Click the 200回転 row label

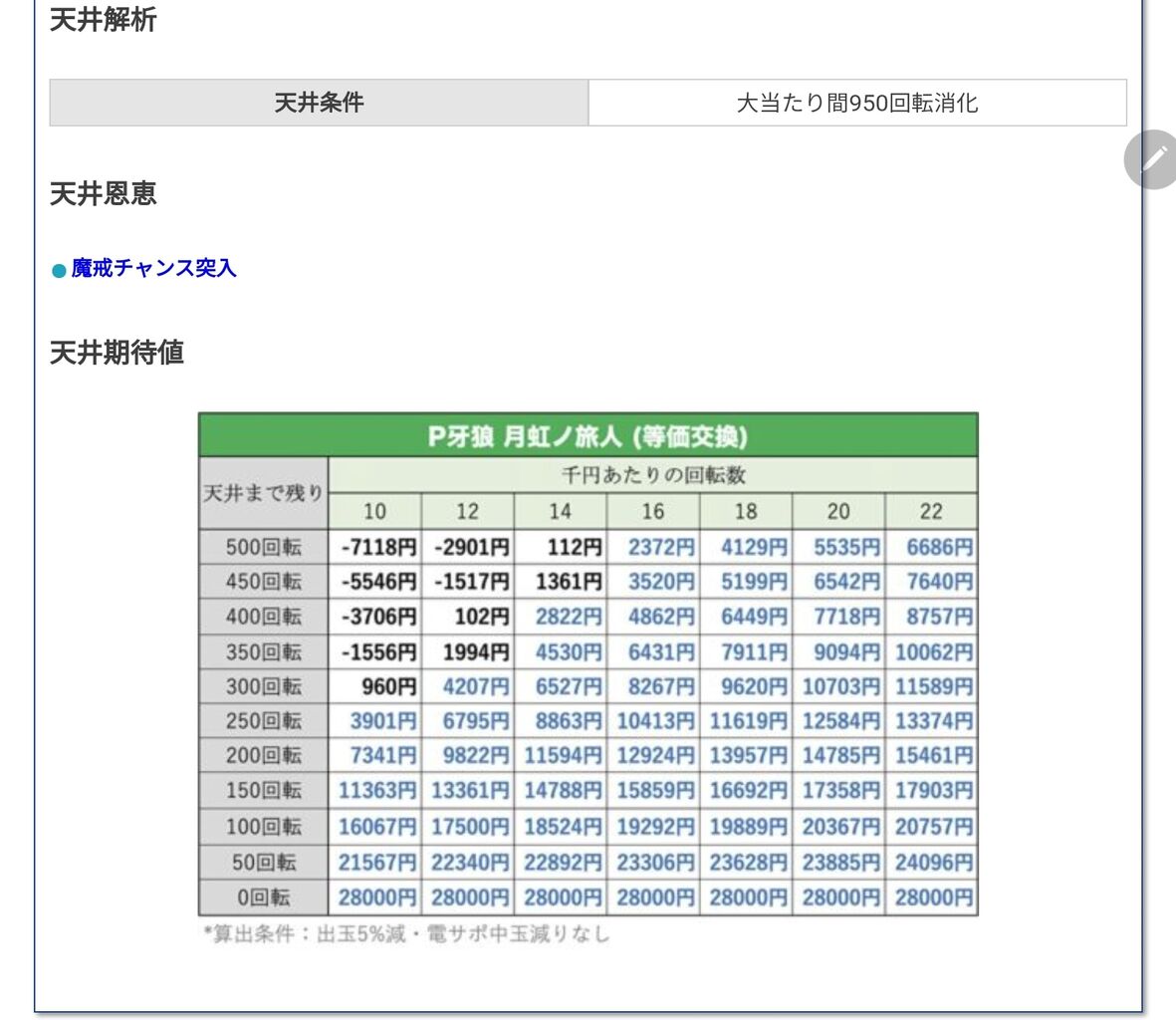pyautogui.click(x=263, y=755)
